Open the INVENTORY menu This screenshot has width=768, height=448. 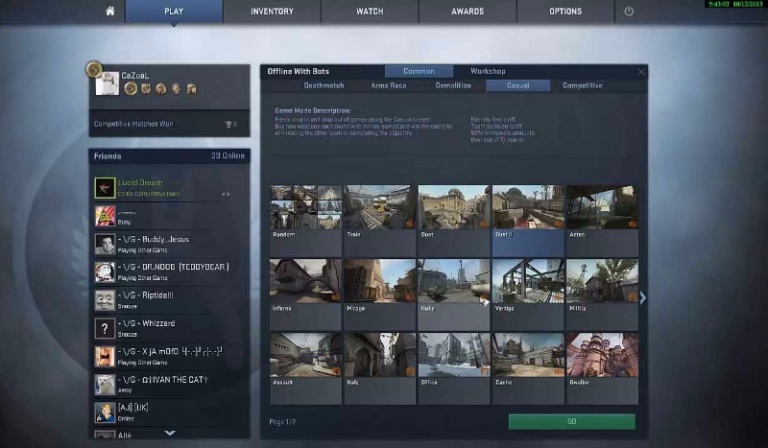(272, 11)
